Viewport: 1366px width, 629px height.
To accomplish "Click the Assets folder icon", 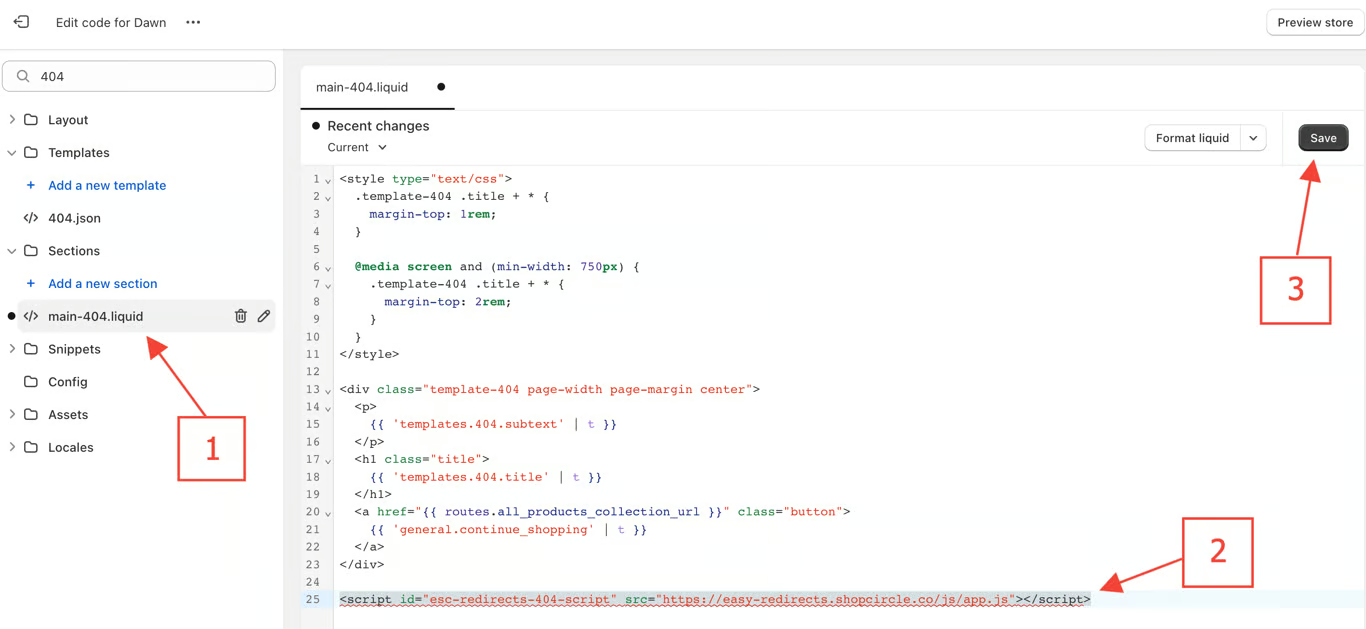I will coord(31,415).
